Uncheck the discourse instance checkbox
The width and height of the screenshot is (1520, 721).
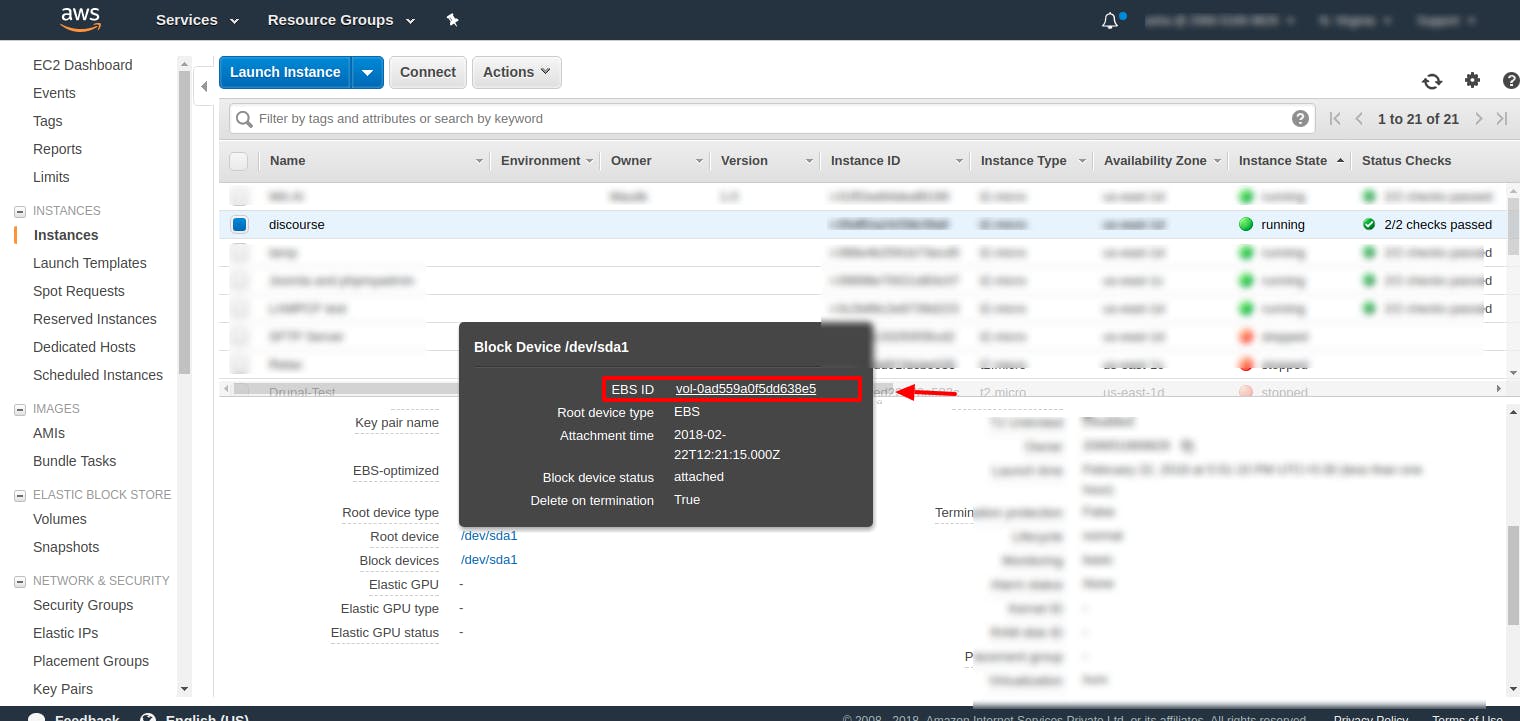point(238,224)
